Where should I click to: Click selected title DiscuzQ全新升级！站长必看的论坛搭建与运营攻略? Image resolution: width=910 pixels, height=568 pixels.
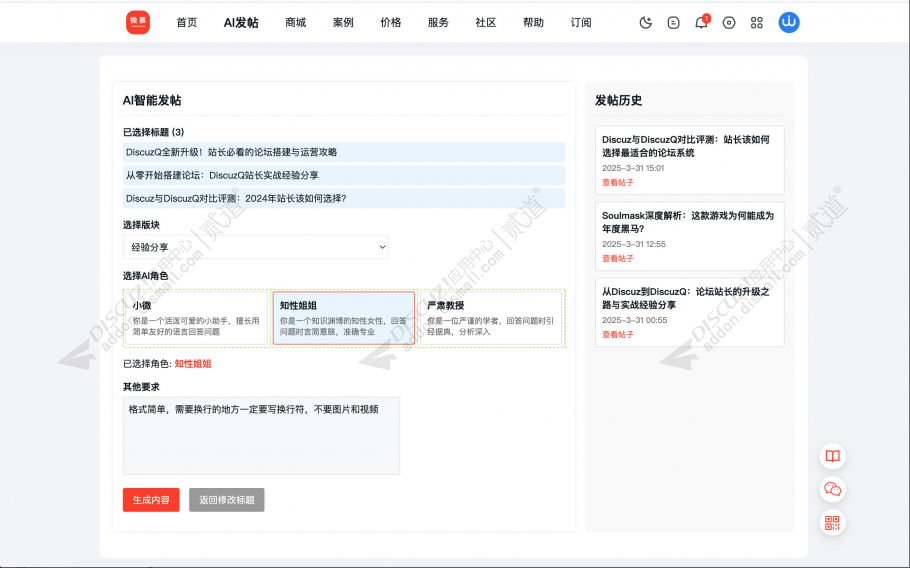344,152
